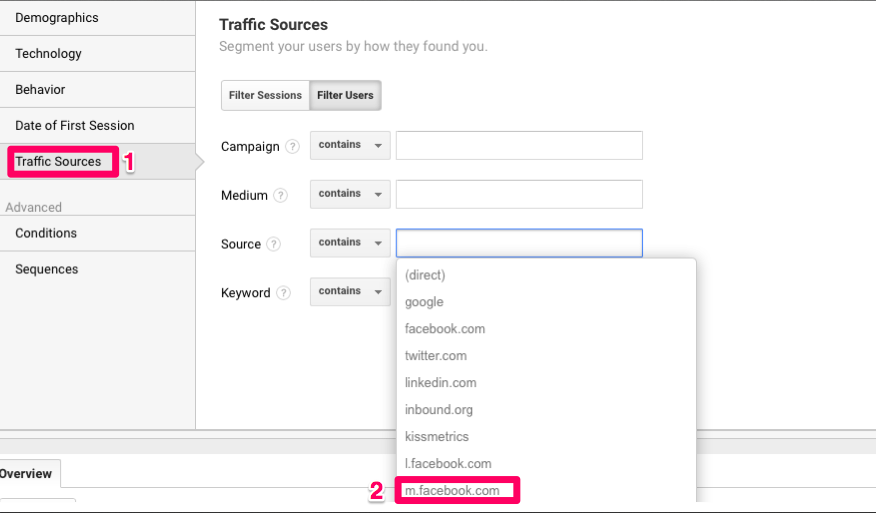This screenshot has width=876, height=513.
Task: Pick google from source suggestions
Action: [x=424, y=302]
